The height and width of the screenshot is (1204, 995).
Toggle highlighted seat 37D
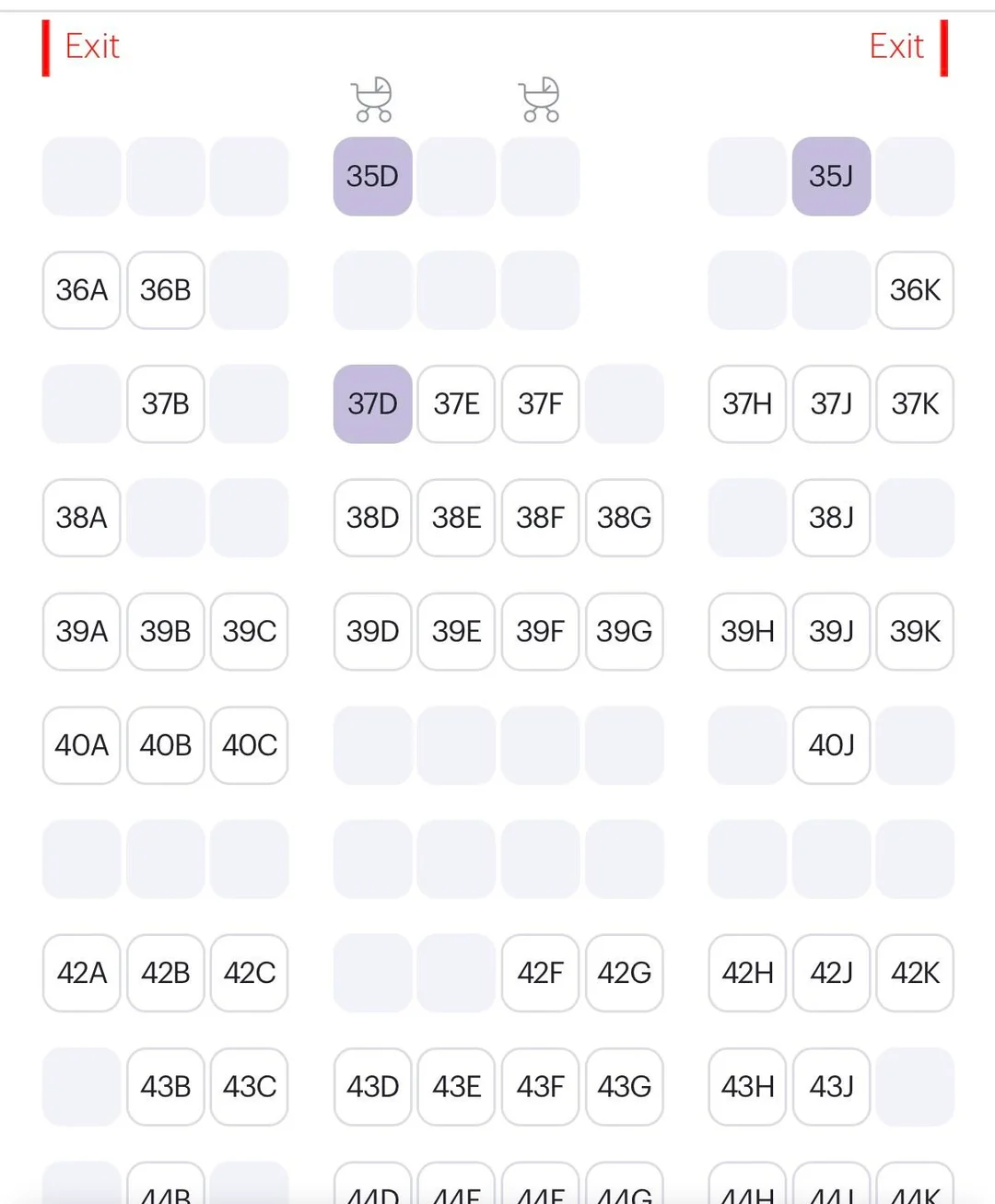[x=372, y=403]
